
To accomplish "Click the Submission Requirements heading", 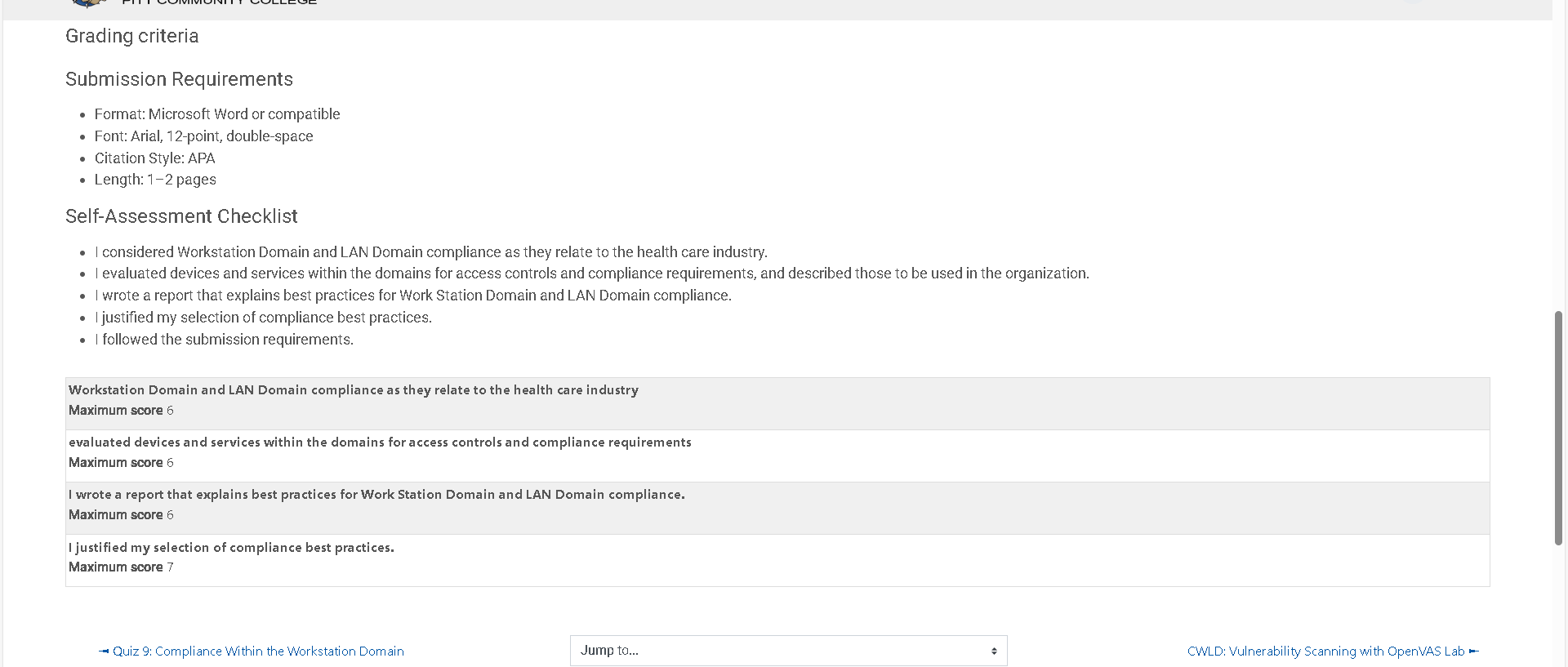I will click(179, 79).
